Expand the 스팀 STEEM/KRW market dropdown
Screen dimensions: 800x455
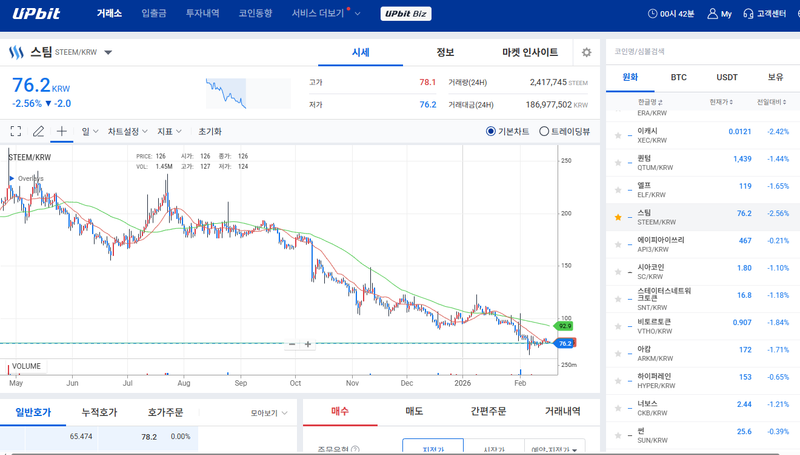click(108, 52)
